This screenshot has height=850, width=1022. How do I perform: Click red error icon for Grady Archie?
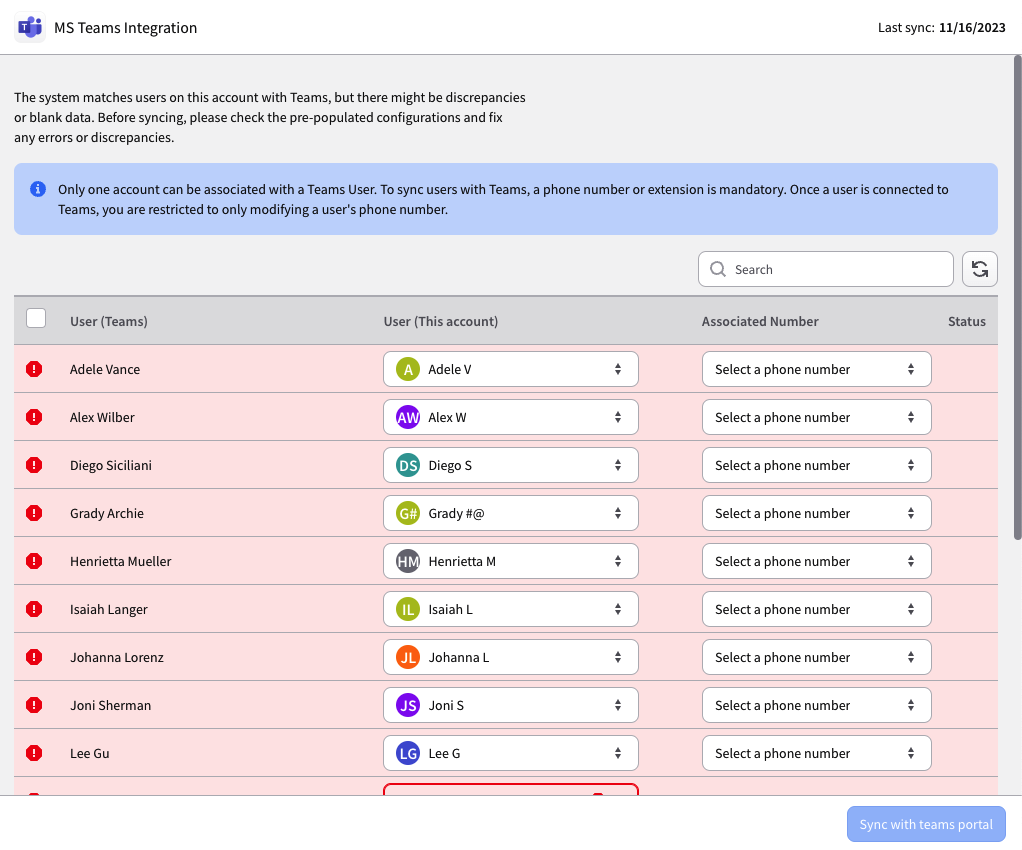coord(34,513)
